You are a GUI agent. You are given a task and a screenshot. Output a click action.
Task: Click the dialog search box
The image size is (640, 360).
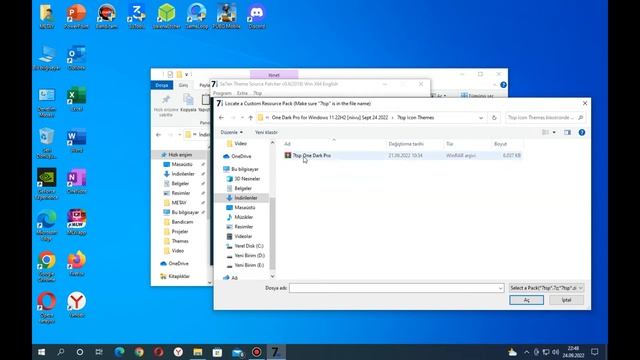point(544,118)
